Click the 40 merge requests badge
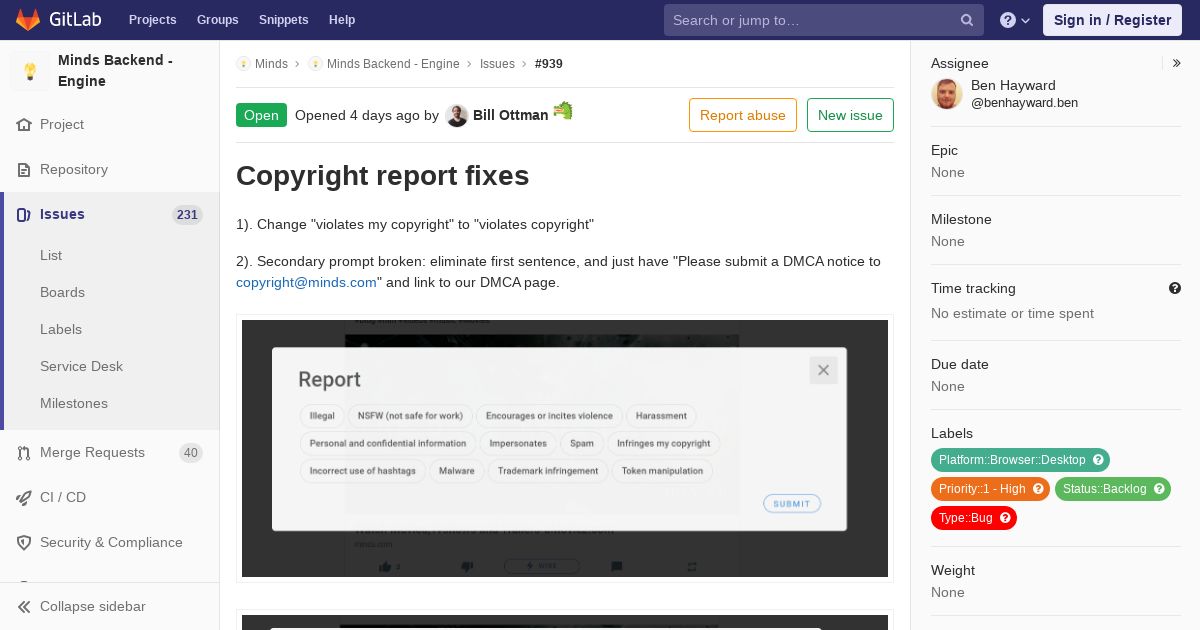The image size is (1200, 630). [x=191, y=453]
